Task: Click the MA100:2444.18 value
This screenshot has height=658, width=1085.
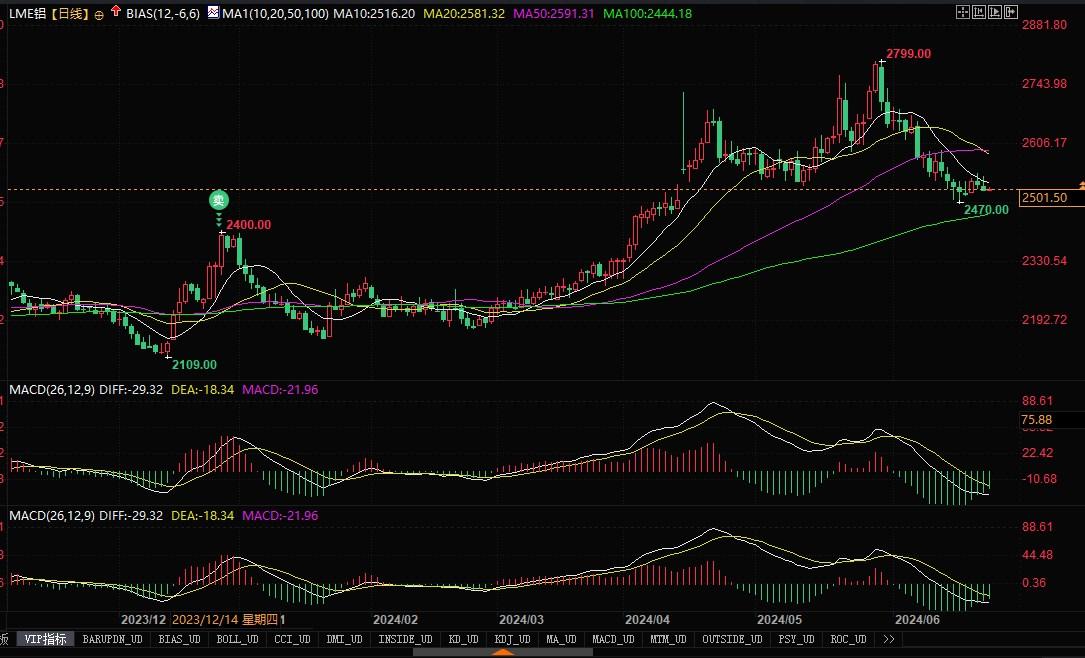Action: click(x=647, y=13)
